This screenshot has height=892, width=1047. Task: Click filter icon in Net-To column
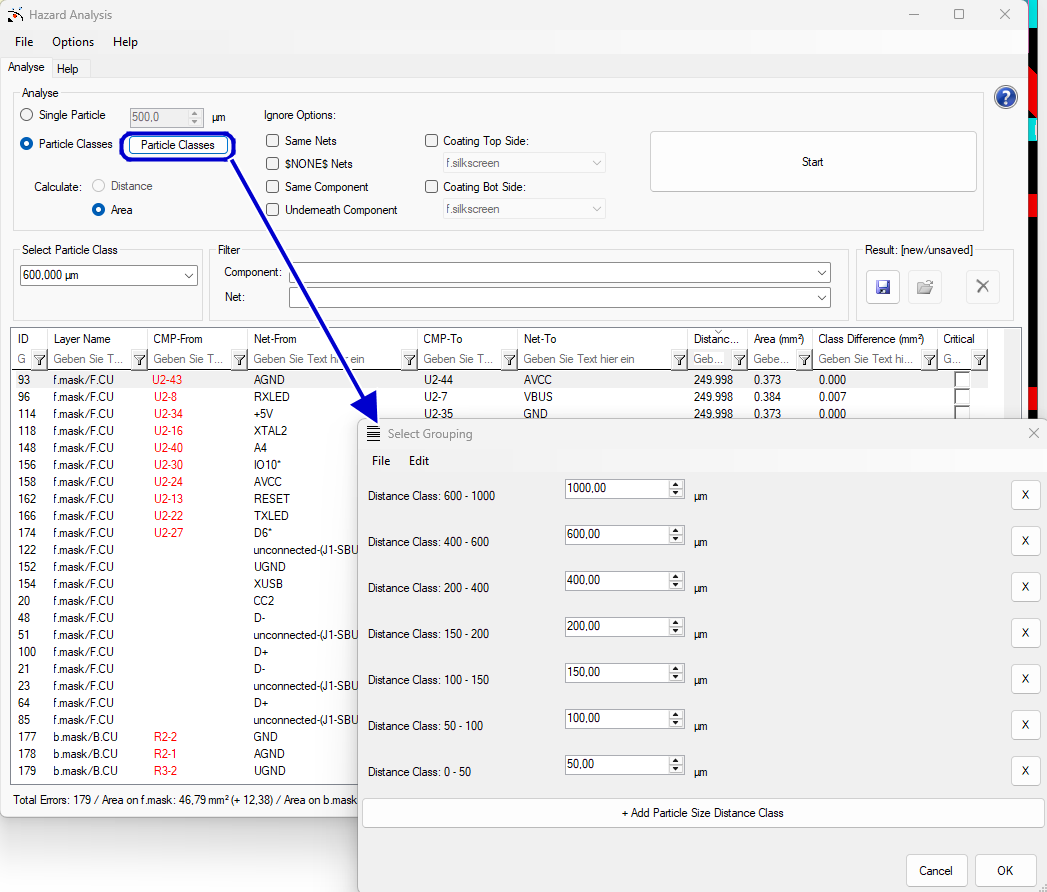[x=679, y=359]
